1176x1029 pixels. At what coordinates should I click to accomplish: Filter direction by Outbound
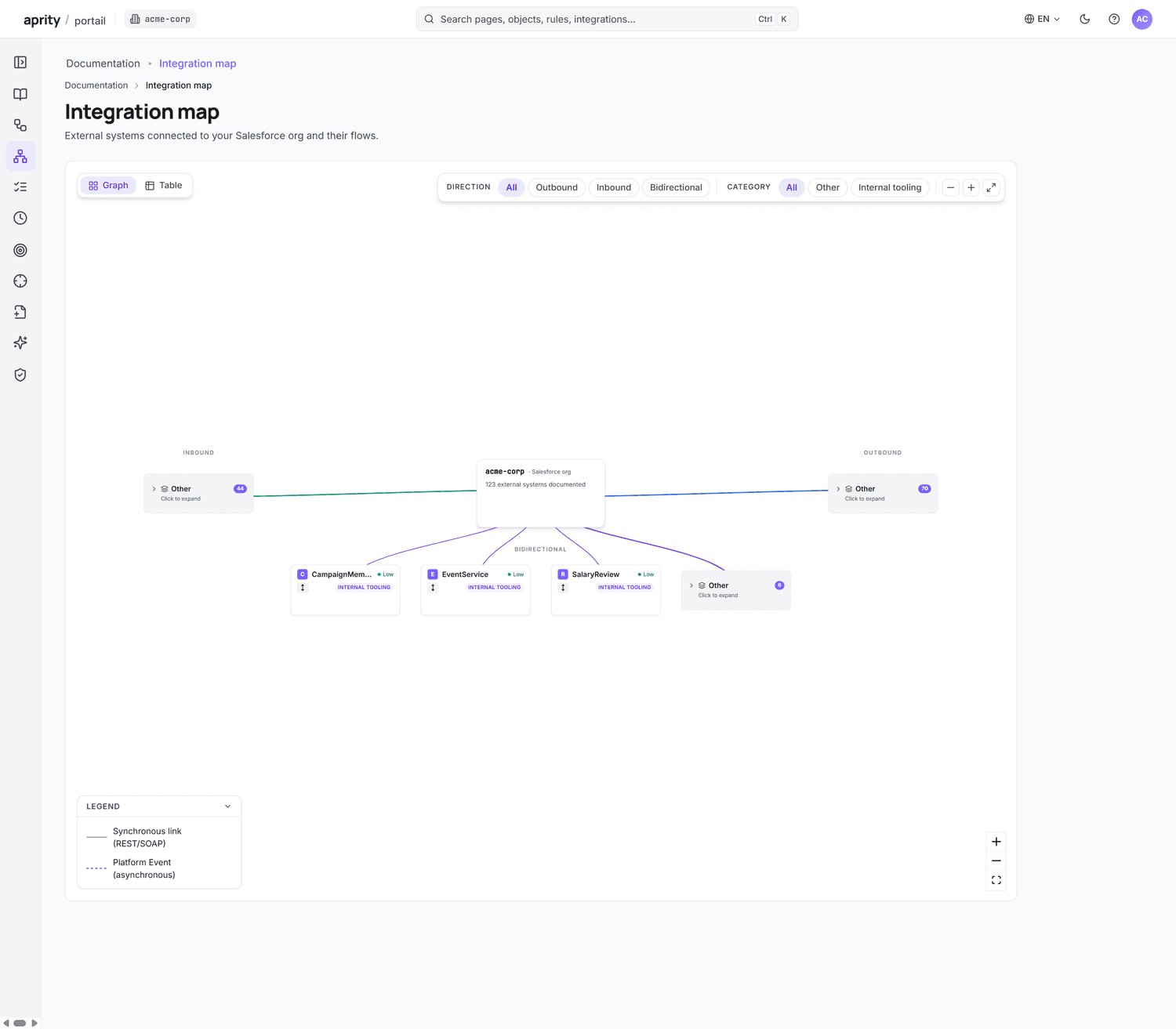pyautogui.click(x=557, y=187)
